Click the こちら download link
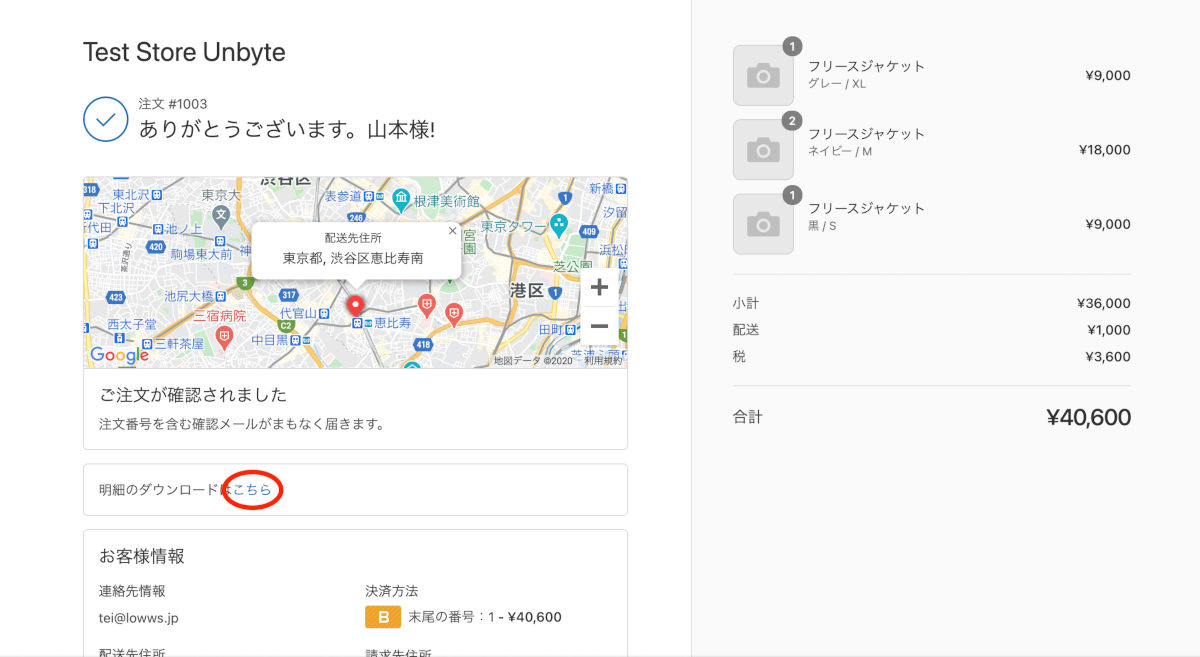The image size is (1200, 657). click(252, 490)
